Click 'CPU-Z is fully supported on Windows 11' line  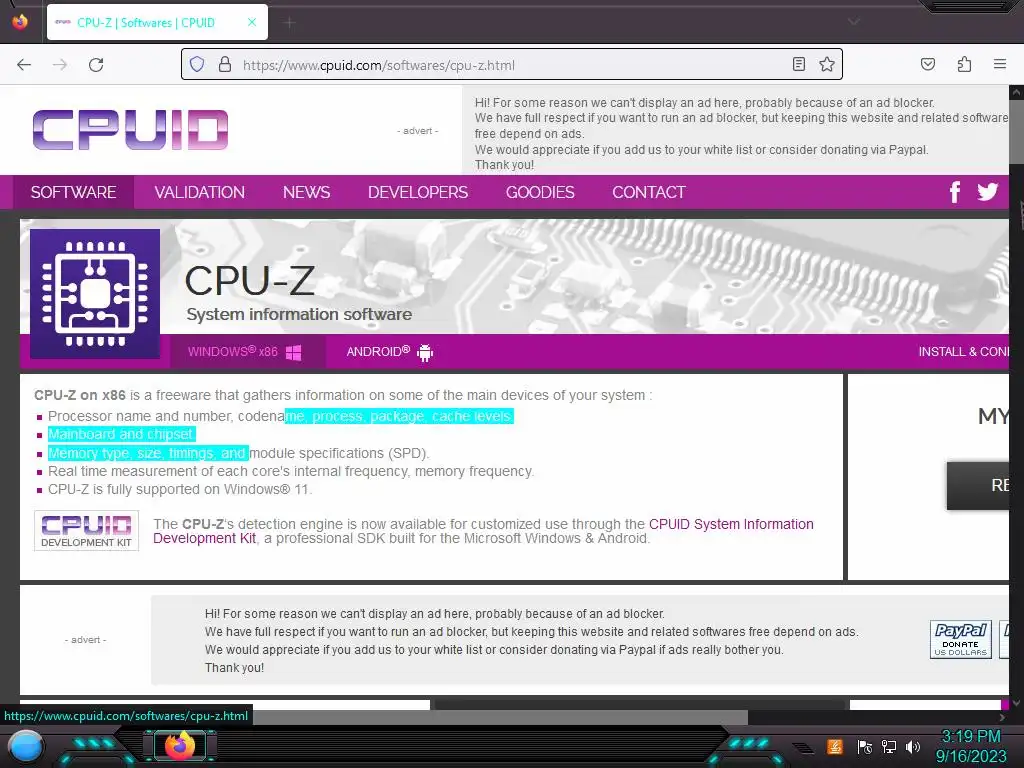(180, 489)
